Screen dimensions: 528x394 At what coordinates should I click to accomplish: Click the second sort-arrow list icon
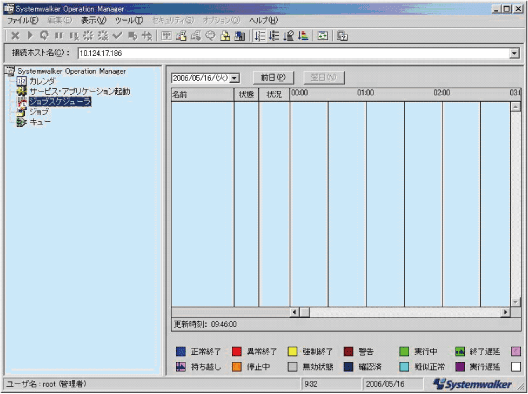(274, 36)
